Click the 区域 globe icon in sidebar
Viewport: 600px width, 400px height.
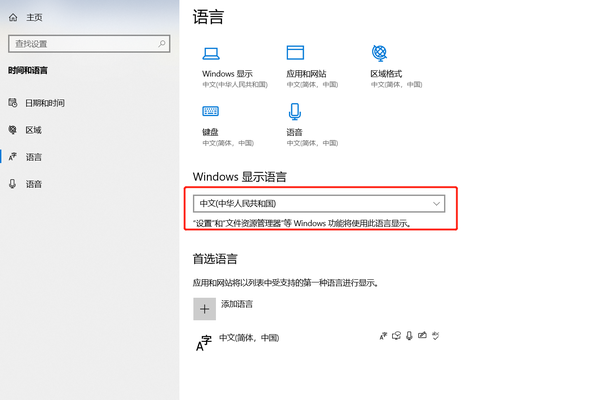pyautogui.click(x=13, y=130)
